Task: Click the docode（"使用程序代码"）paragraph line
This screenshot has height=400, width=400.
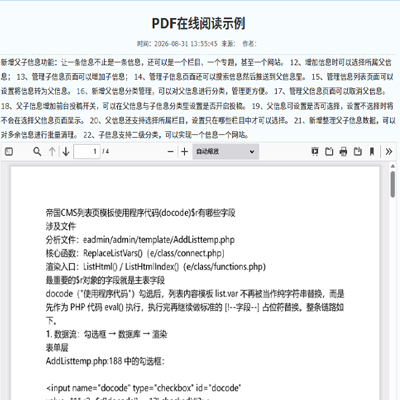Action: (195, 294)
